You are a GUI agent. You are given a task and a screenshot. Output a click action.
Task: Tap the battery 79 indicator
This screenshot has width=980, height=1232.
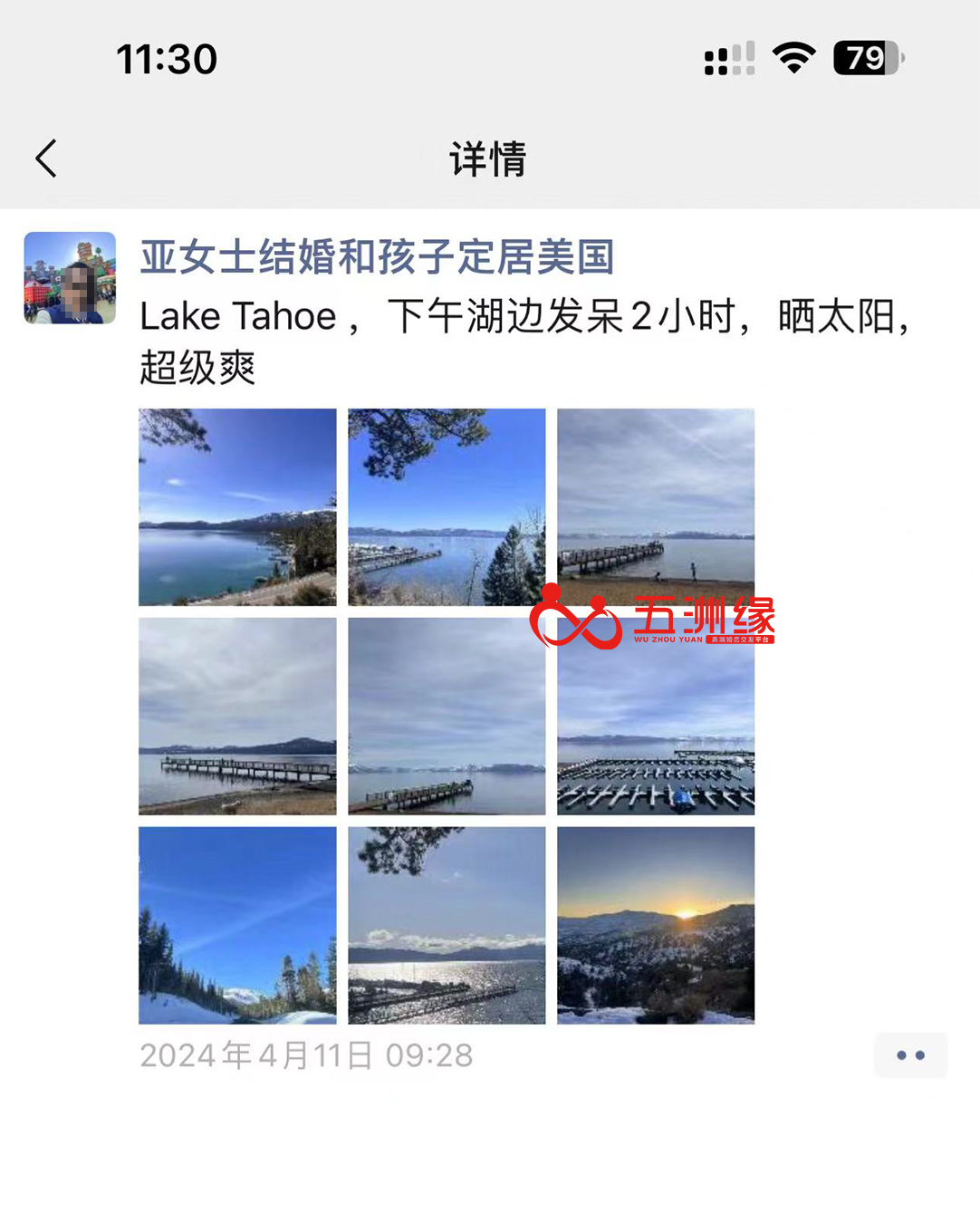pyautogui.click(x=869, y=58)
